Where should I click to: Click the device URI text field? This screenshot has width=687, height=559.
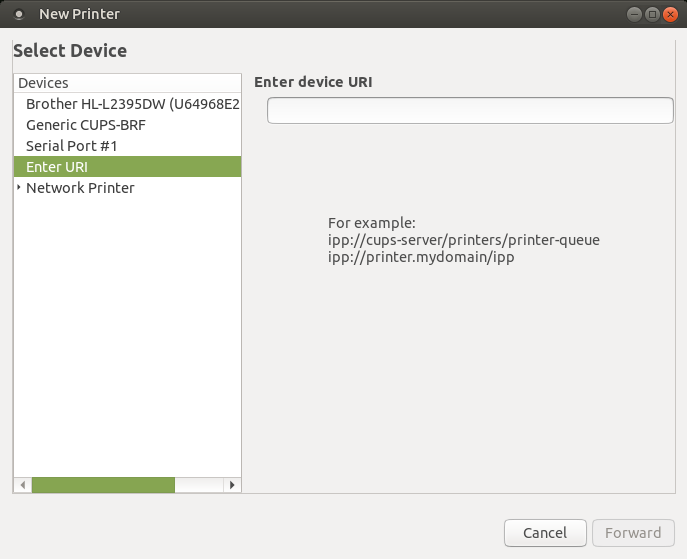[x=470, y=110]
